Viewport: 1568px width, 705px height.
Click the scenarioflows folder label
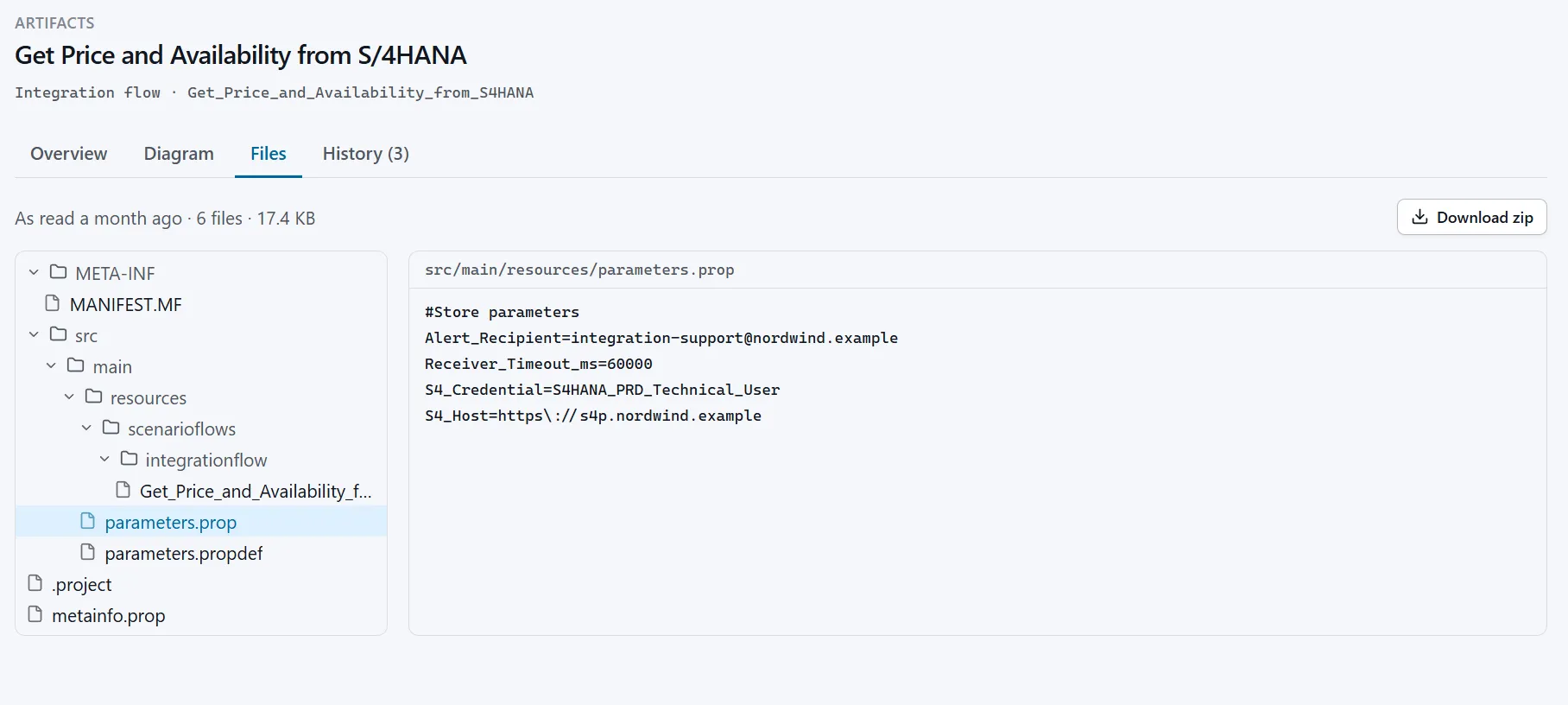182,429
